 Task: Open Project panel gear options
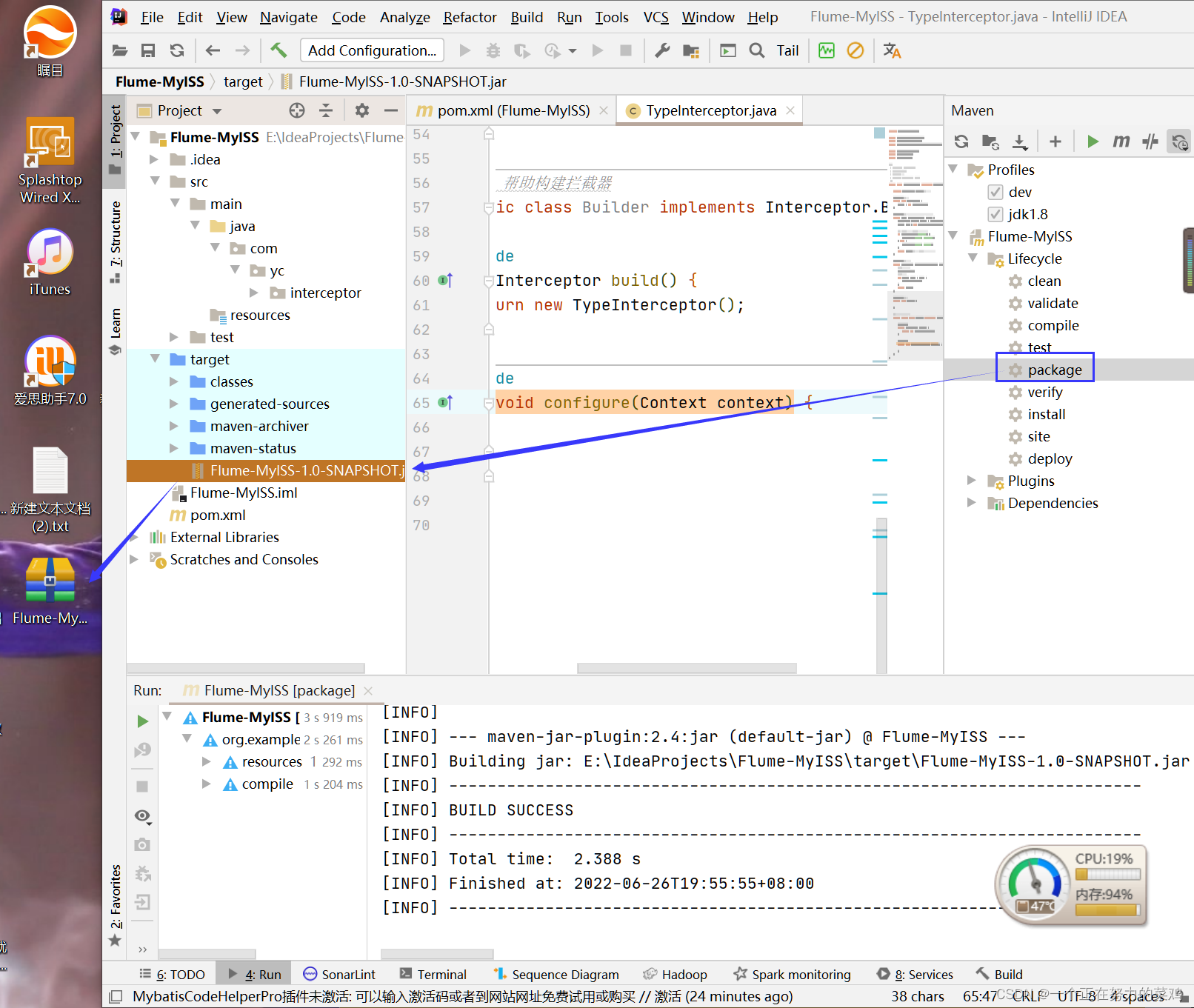pos(362,110)
